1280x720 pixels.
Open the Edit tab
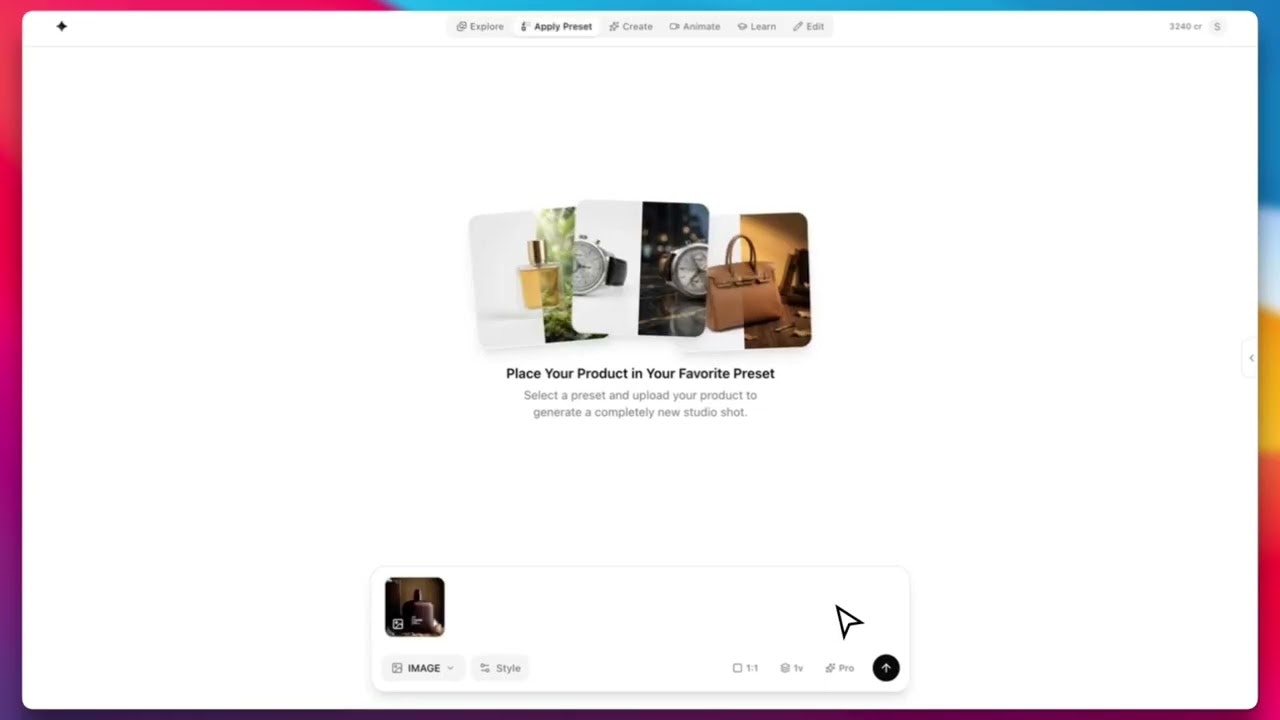[809, 27]
